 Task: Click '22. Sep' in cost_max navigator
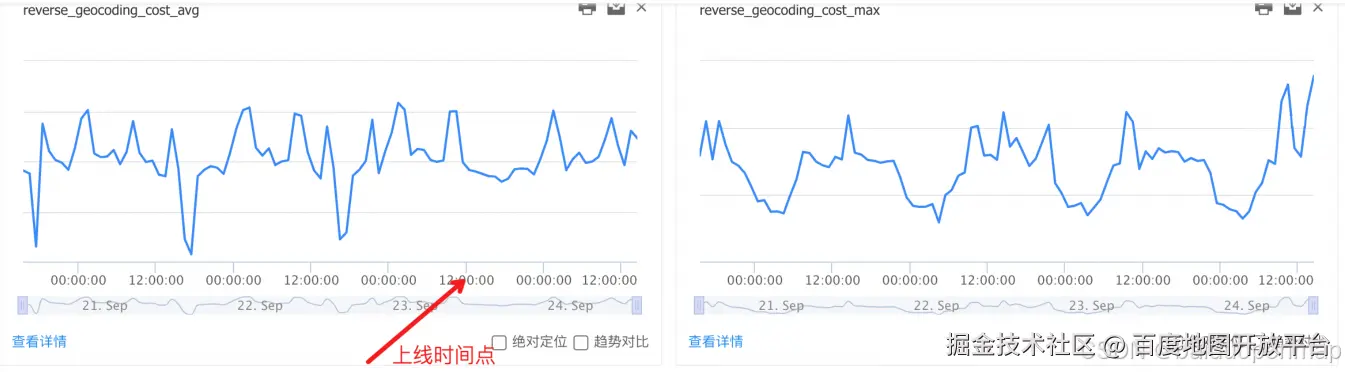936,306
